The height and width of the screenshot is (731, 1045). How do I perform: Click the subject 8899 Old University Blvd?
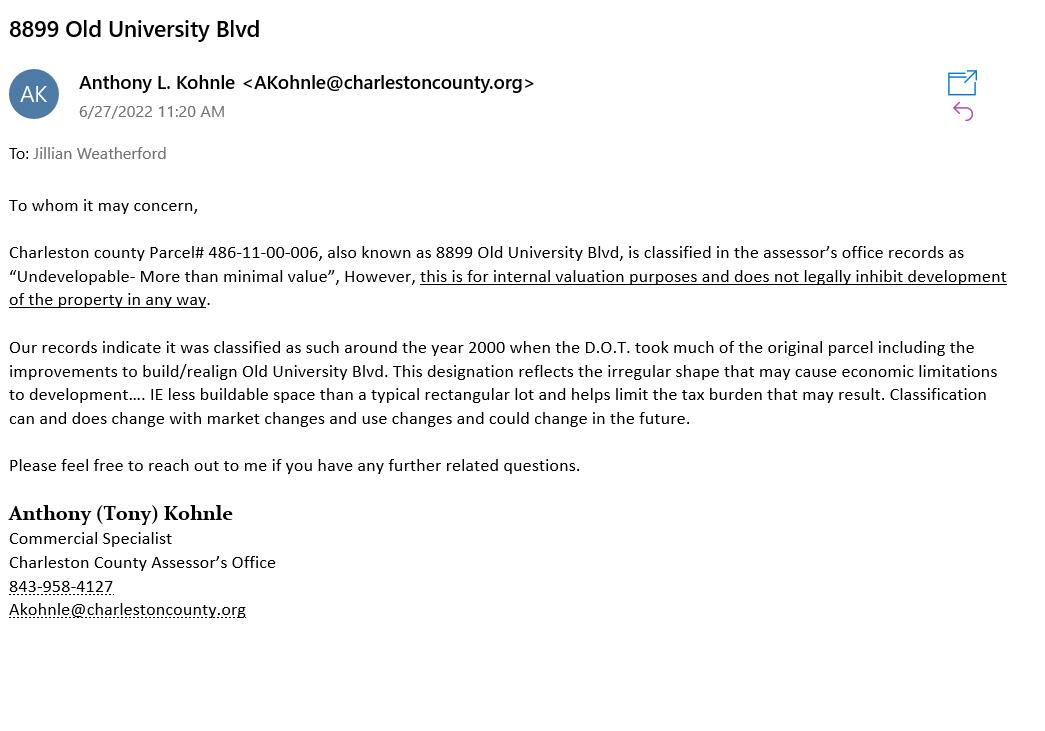(x=134, y=29)
